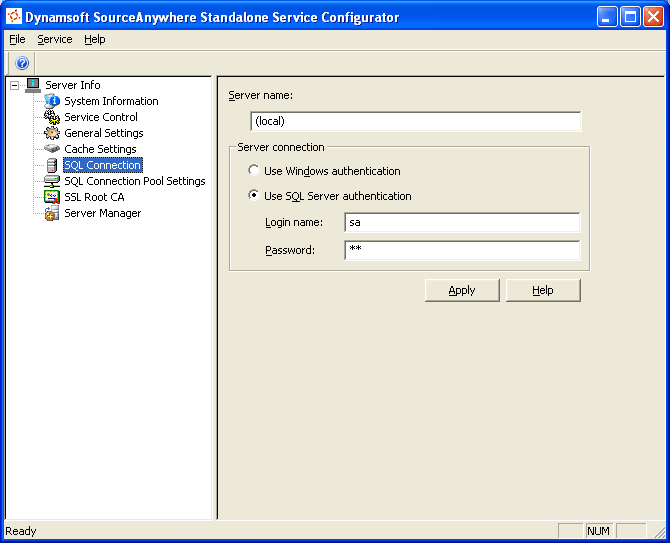Click into the Server name field
670x543 pixels.
click(x=415, y=121)
